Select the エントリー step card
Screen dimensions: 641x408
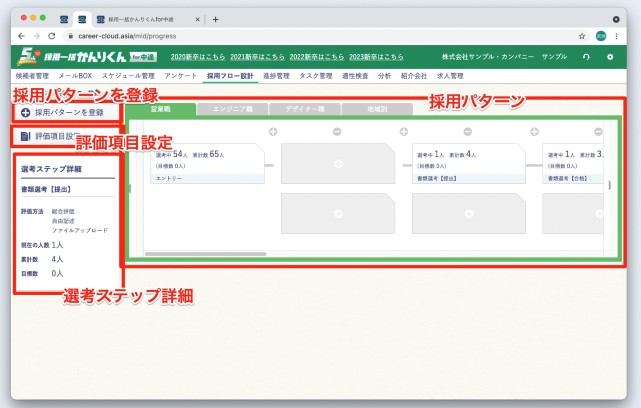207,164
